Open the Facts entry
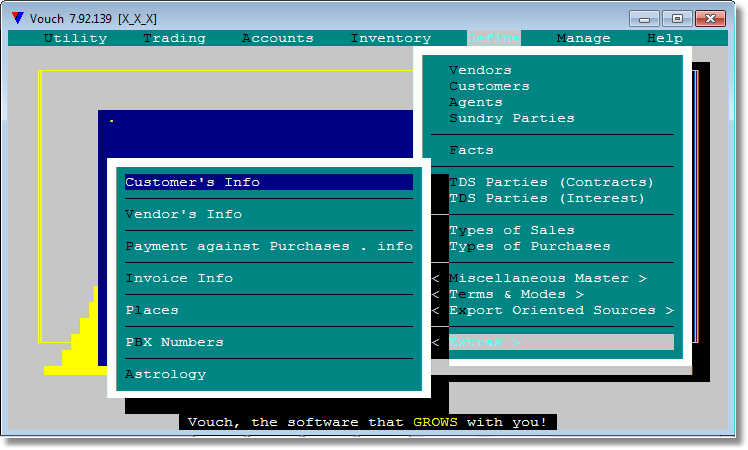The height and width of the screenshot is (450, 748). point(471,150)
